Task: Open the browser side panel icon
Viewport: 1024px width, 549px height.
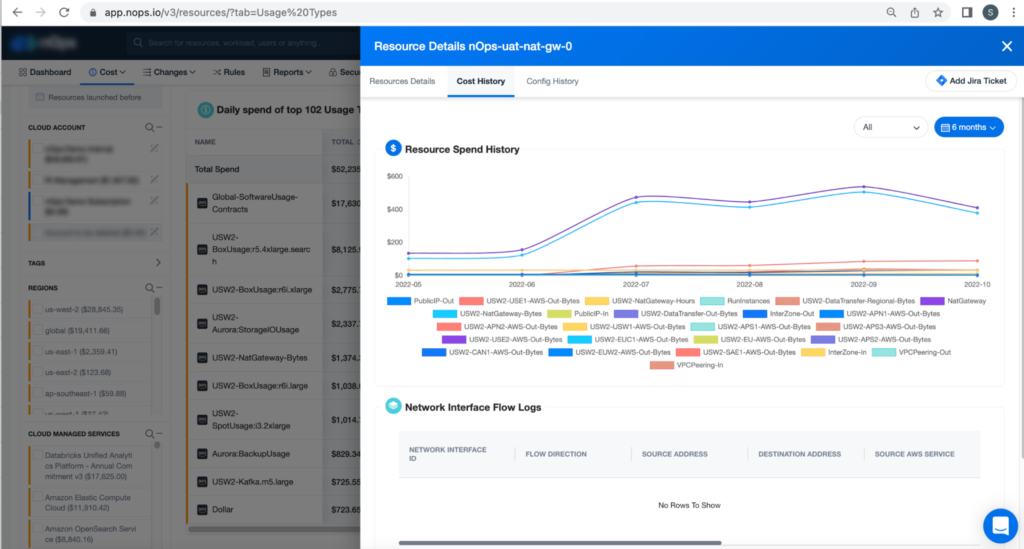Action: 967,12
